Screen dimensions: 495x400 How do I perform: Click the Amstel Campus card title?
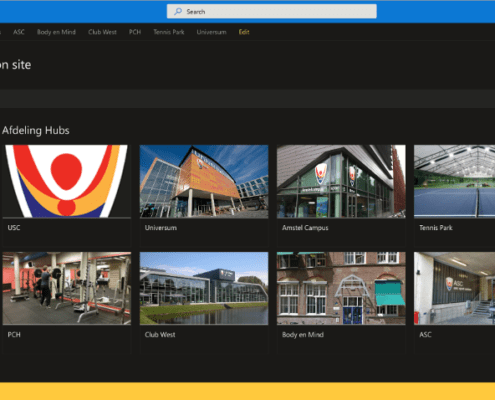(305, 228)
